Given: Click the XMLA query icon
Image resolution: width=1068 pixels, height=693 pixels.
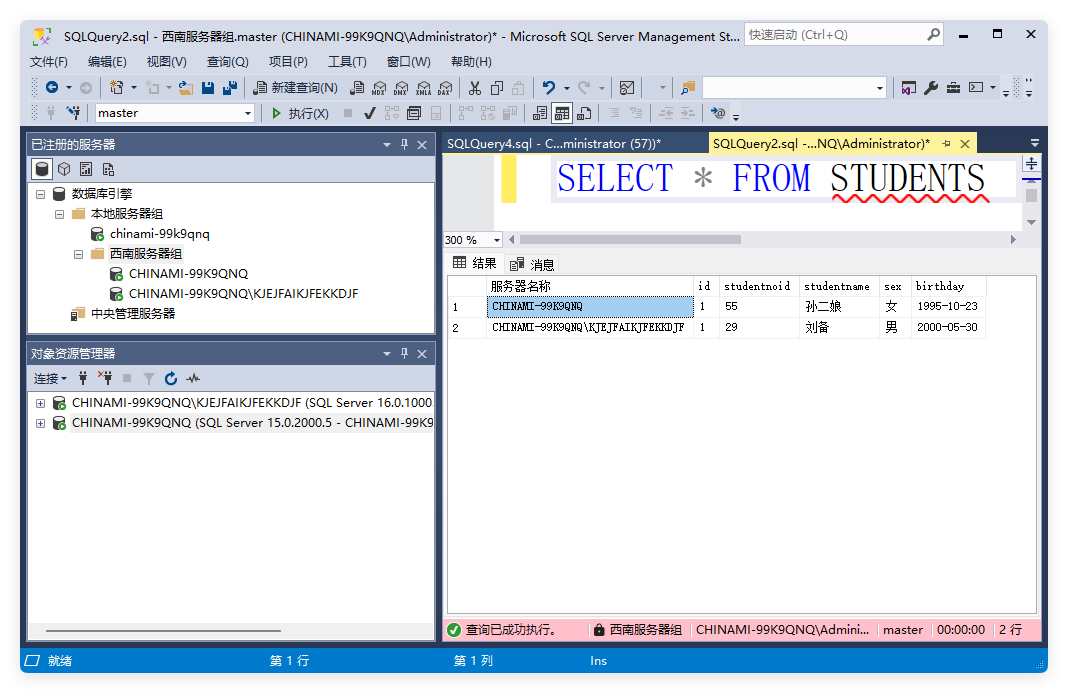Looking at the screenshot, I should coord(424,88).
